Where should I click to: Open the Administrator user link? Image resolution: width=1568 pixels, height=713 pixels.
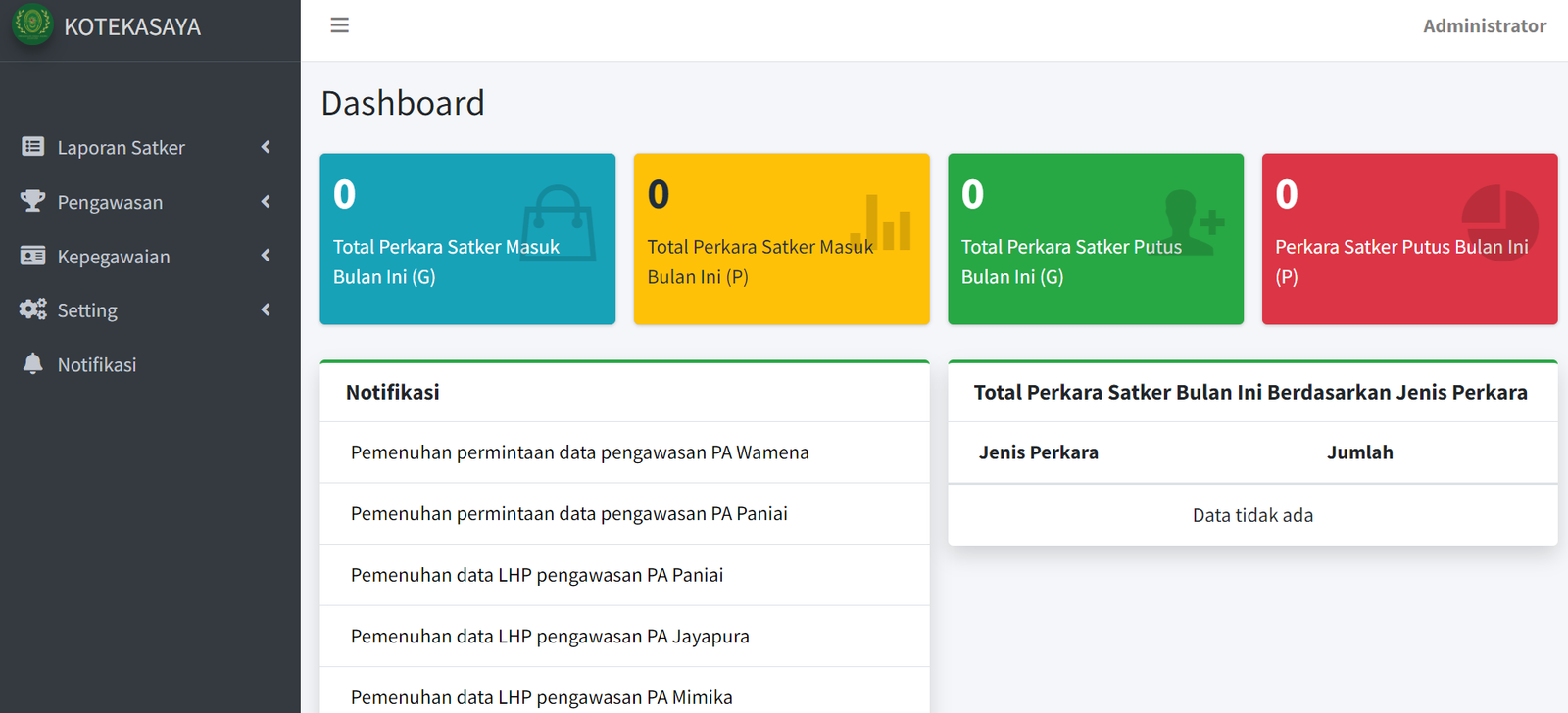point(1484,26)
